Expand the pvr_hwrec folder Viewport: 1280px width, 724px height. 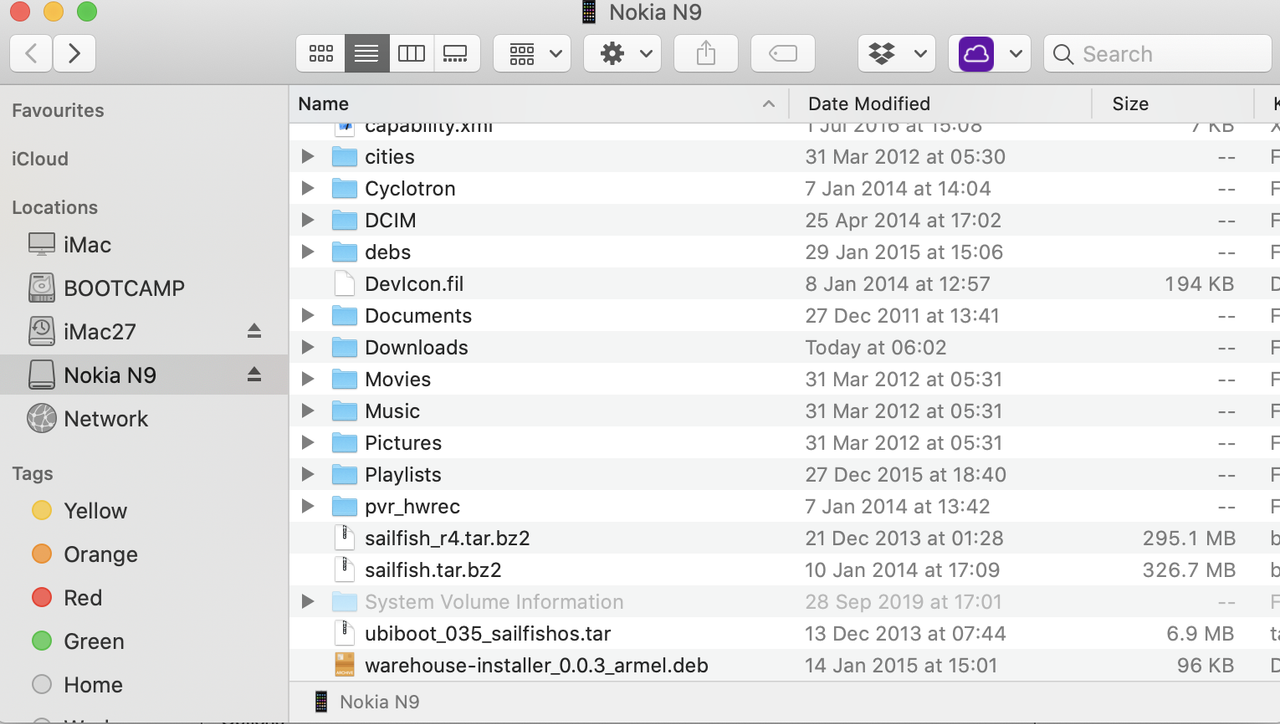click(308, 507)
